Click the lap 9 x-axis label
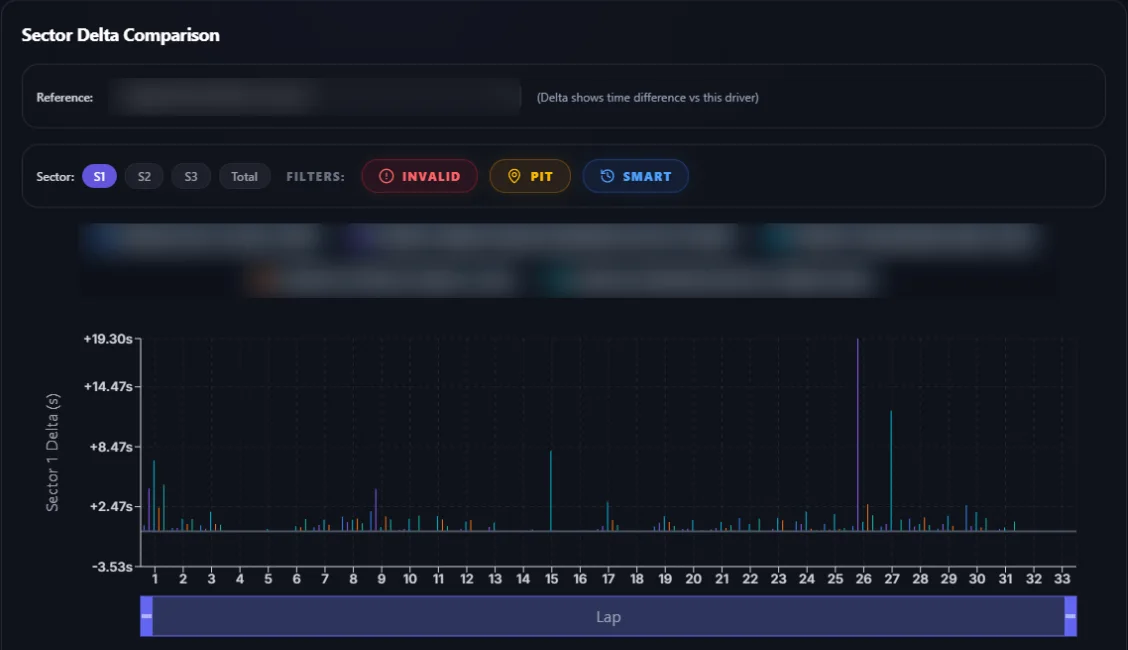Screen dimensions: 1128x650 click(x=381, y=579)
